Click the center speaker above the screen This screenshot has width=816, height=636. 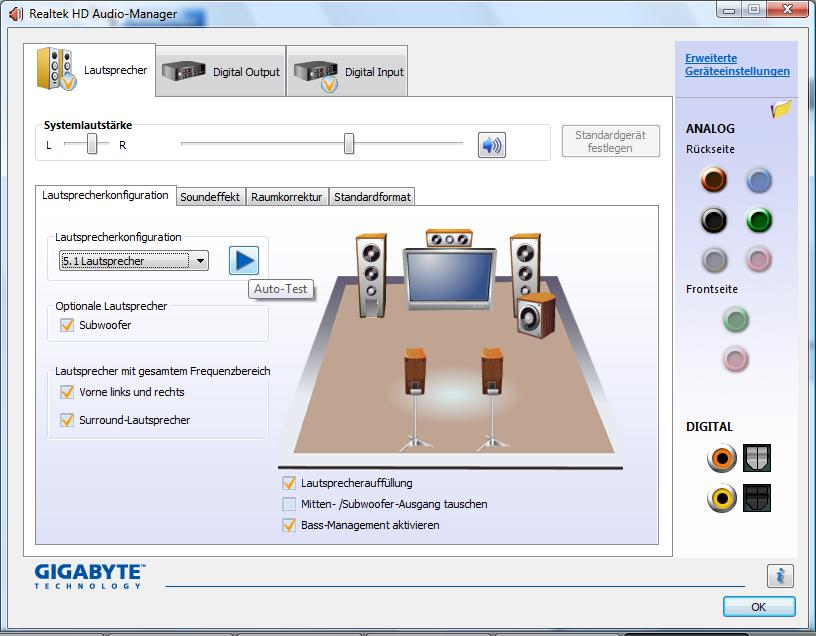click(449, 238)
